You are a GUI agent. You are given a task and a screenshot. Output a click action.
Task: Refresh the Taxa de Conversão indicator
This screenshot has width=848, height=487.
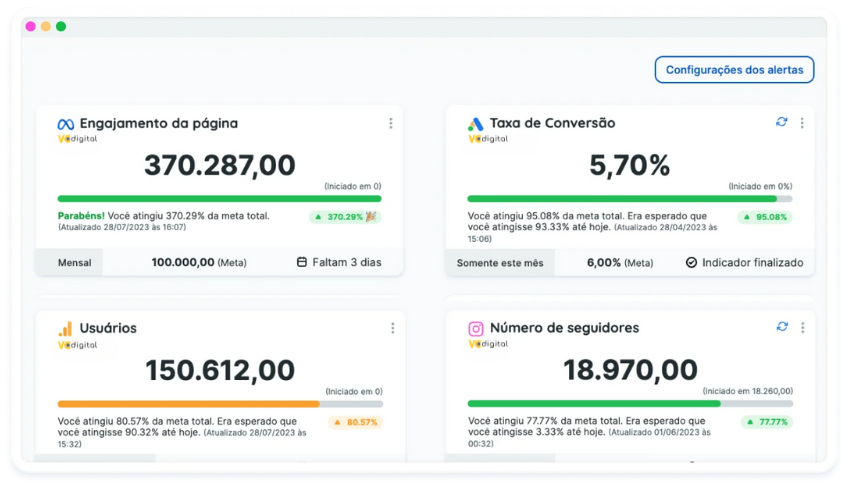click(x=781, y=122)
